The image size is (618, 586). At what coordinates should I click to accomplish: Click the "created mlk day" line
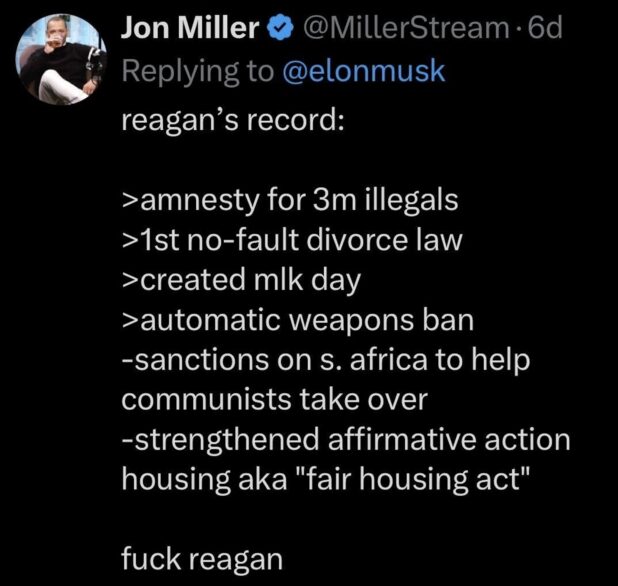coord(240,280)
